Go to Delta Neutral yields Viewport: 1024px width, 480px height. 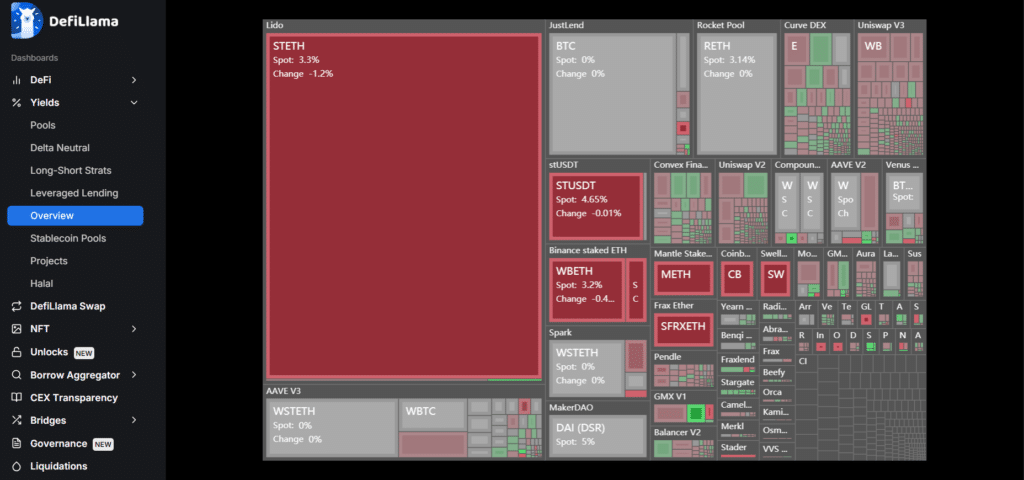tap(60, 148)
